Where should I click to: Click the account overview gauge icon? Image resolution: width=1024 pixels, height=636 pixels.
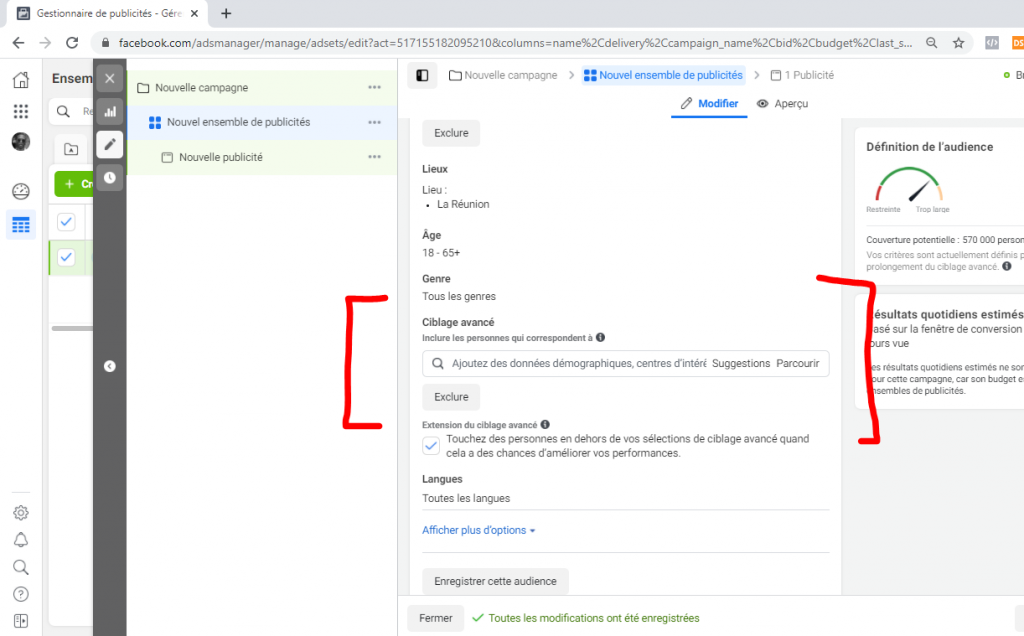[x=20, y=191]
